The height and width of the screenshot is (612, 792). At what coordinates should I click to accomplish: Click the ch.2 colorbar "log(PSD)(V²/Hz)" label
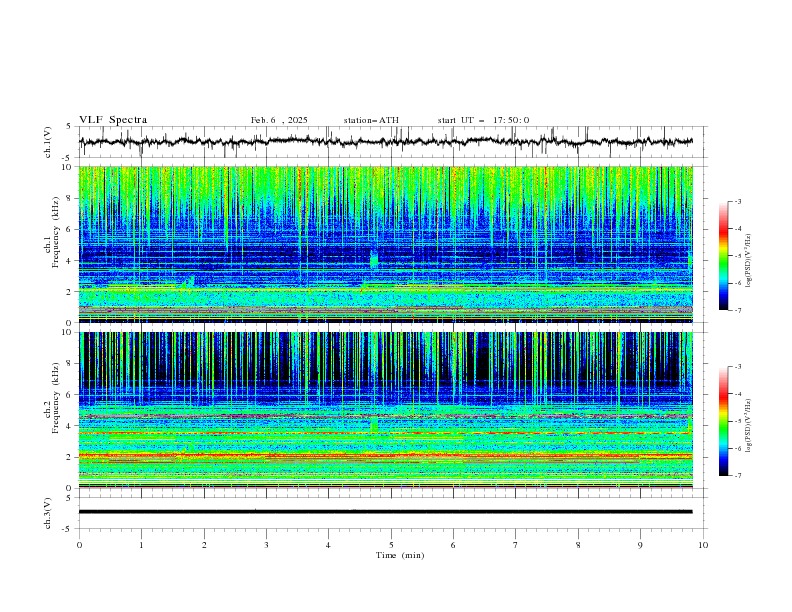[x=748, y=426]
